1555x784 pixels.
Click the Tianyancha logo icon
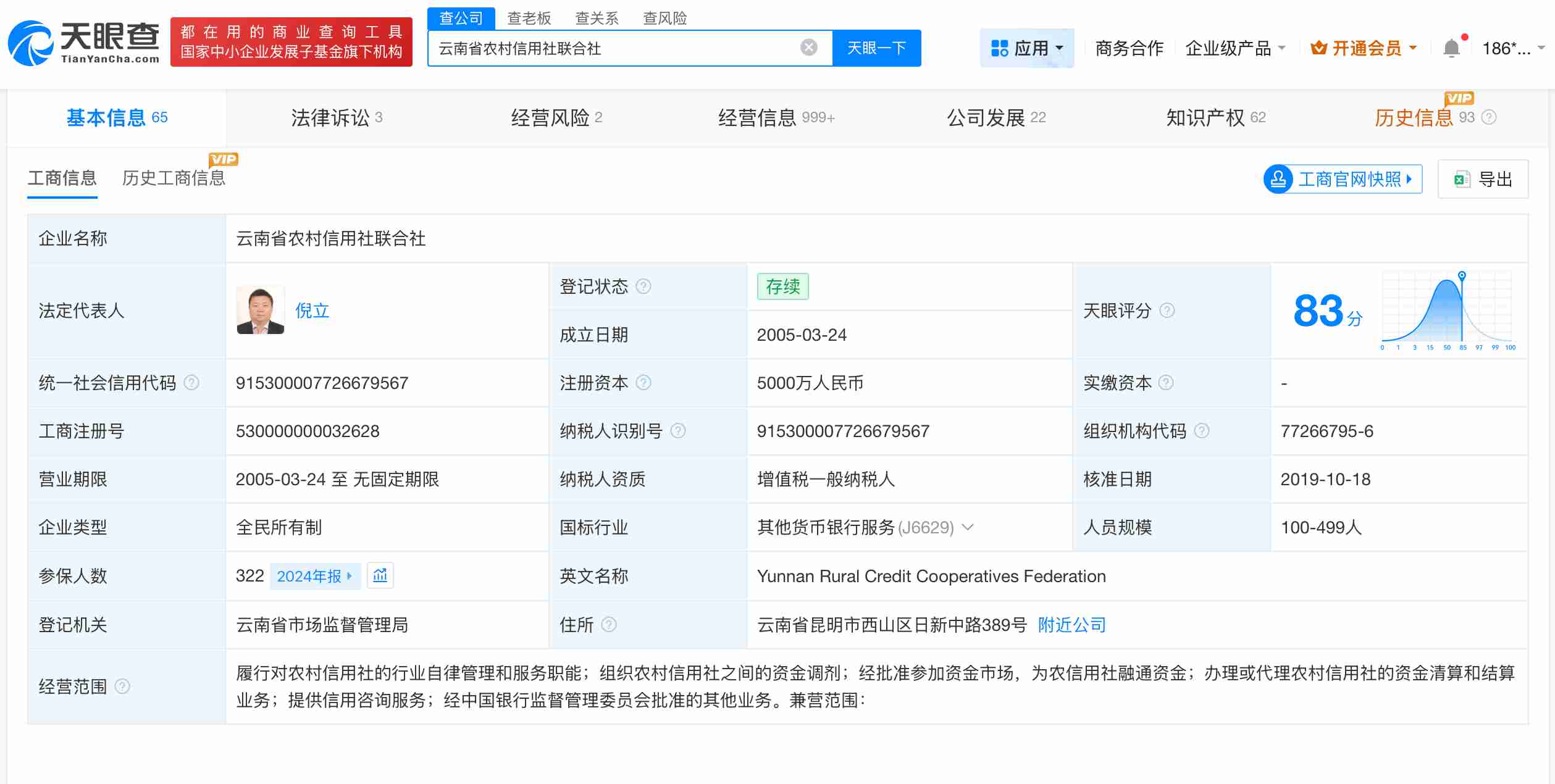click(x=30, y=43)
